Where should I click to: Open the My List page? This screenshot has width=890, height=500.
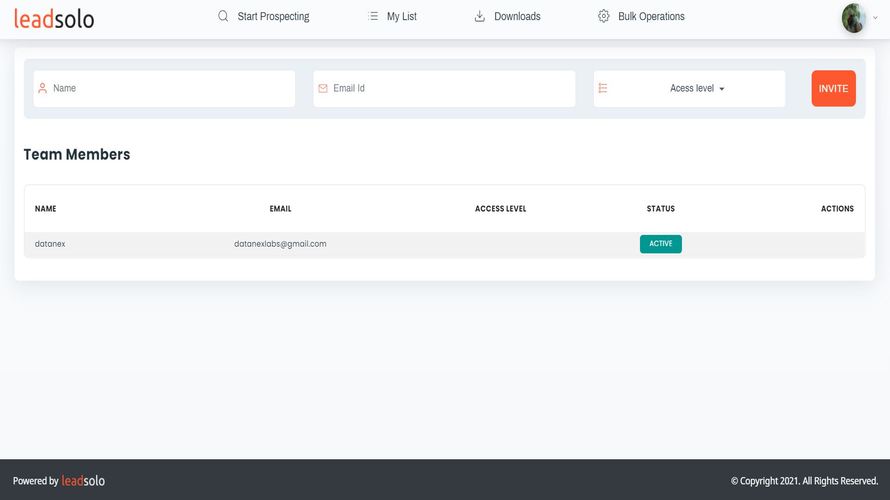[x=402, y=16]
